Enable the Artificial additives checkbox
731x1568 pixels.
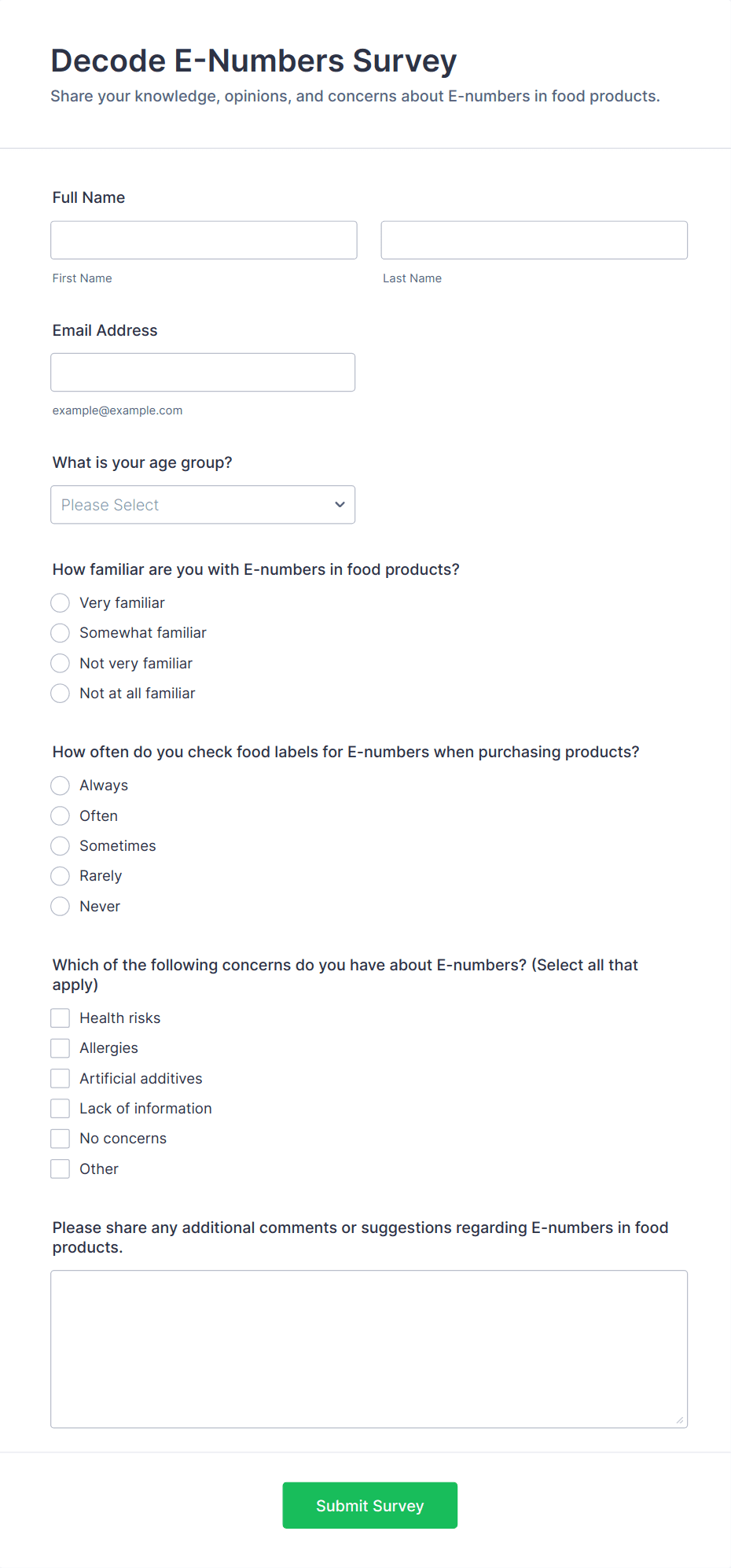pyautogui.click(x=61, y=1079)
